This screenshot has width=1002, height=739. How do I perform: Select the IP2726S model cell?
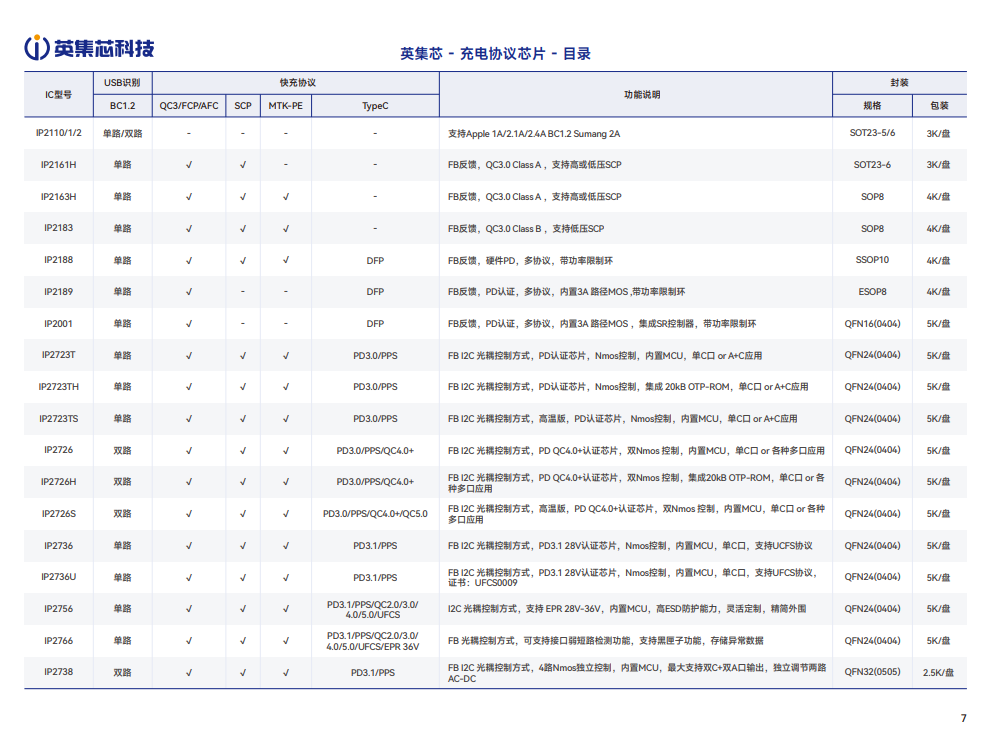58,513
